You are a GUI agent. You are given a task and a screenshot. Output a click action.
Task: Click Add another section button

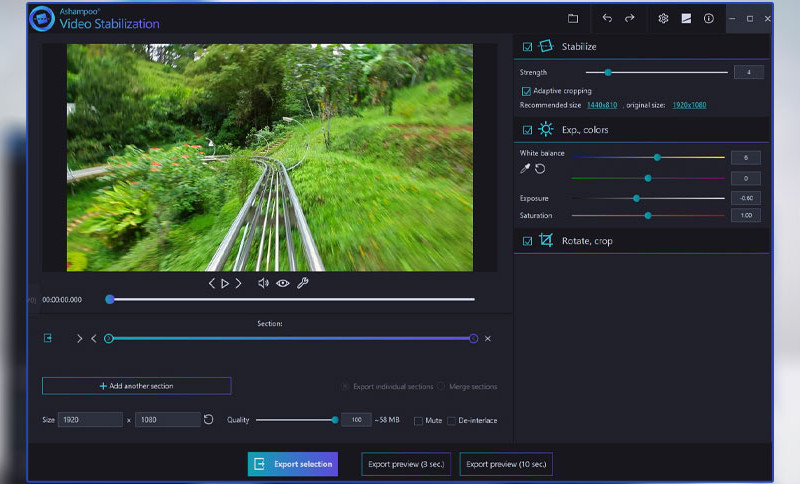(x=137, y=386)
